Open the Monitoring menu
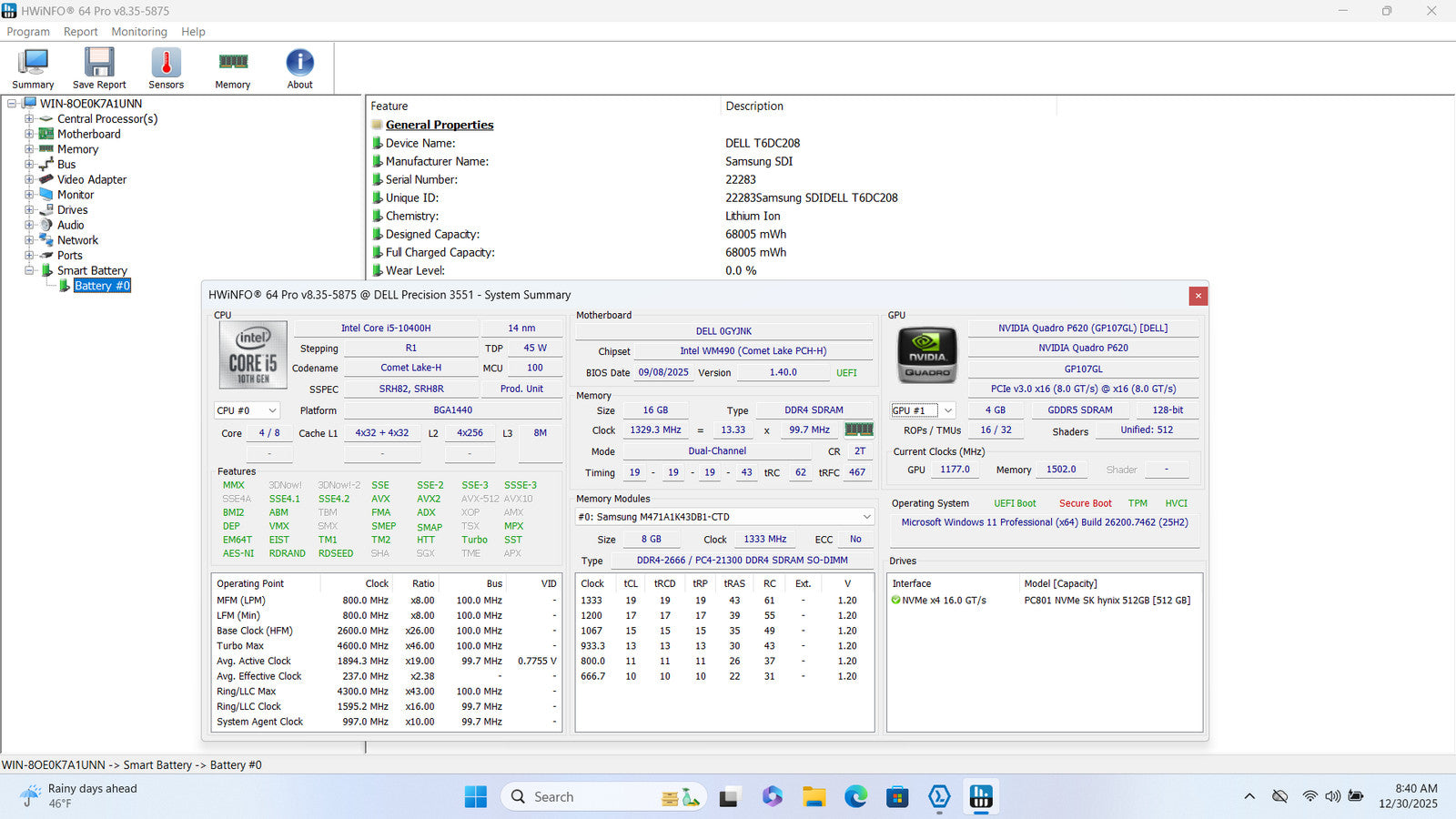This screenshot has width=1456, height=819. click(x=139, y=32)
